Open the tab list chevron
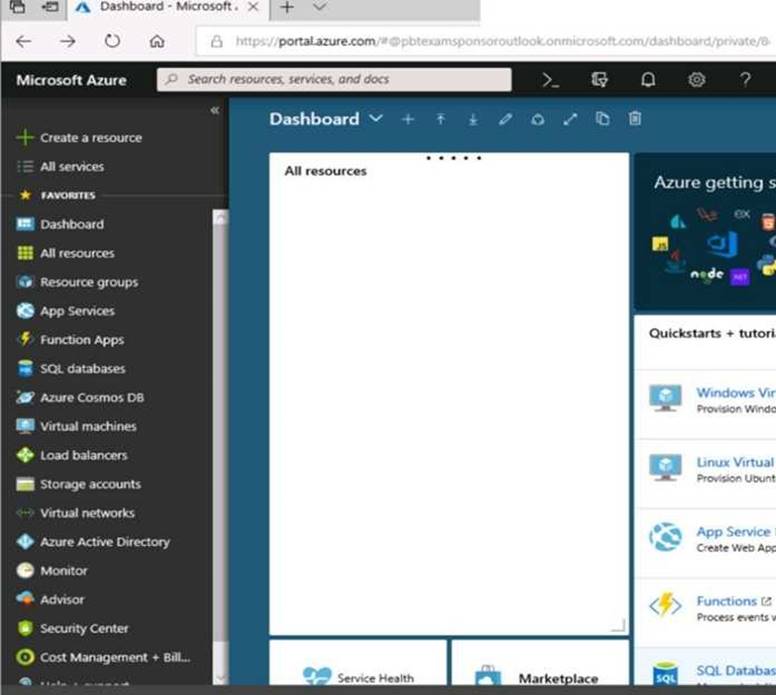The height and width of the screenshot is (695, 776). tap(320, 6)
